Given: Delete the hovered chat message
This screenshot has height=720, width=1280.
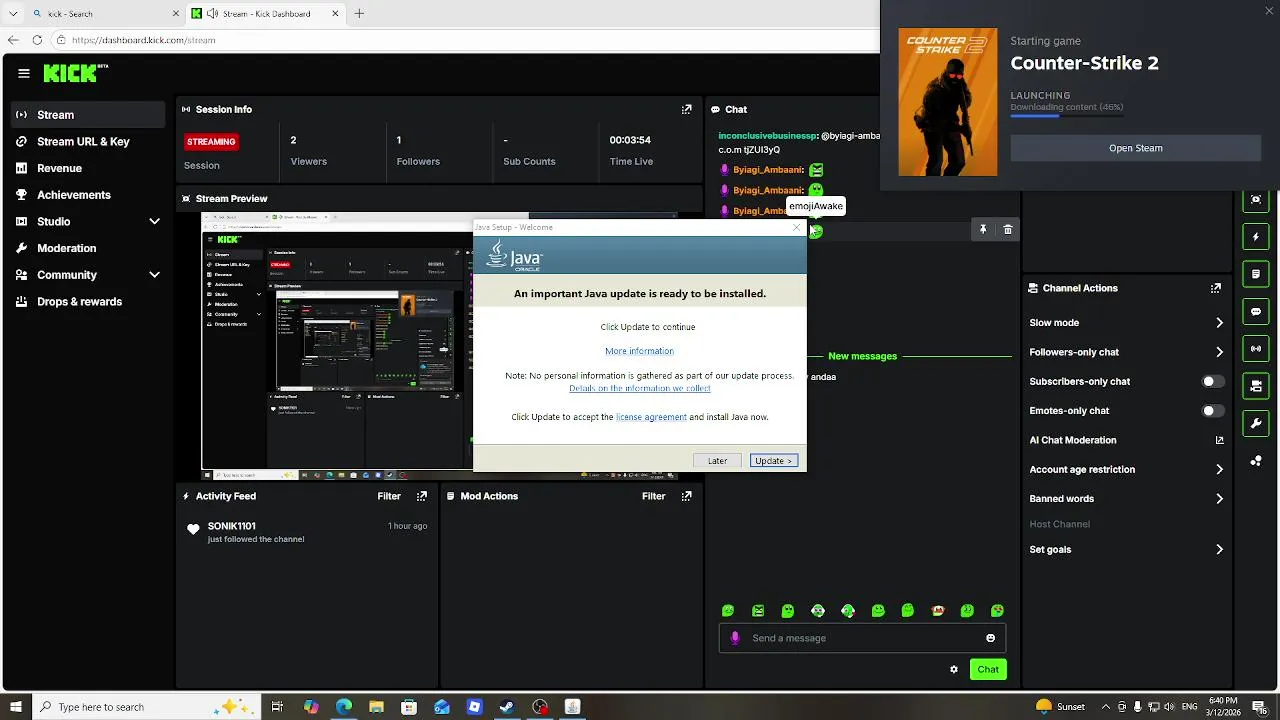Looking at the screenshot, I should [x=1008, y=230].
